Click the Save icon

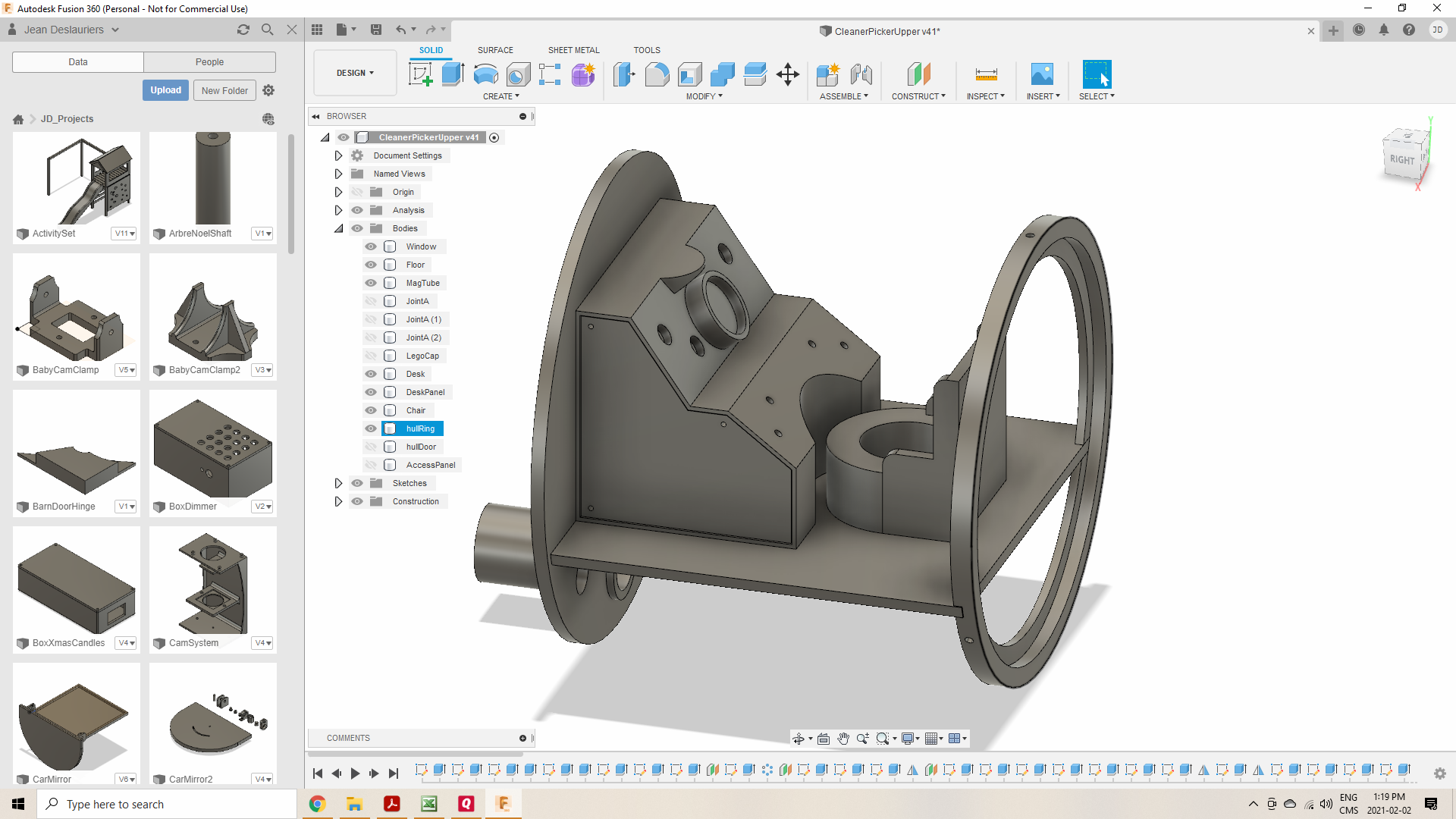click(x=376, y=30)
